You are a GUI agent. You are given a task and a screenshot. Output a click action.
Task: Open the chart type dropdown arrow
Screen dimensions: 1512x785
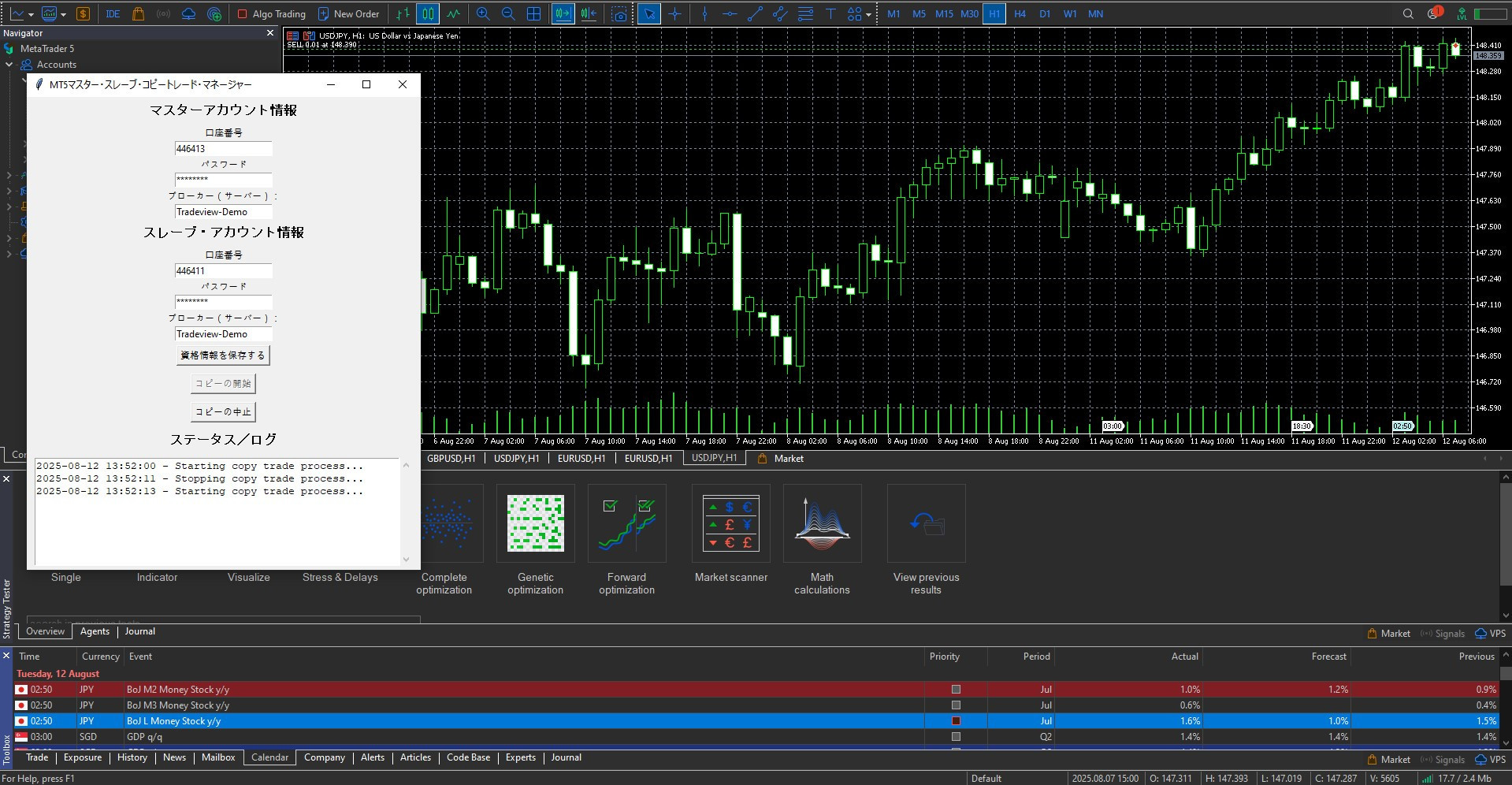[x=31, y=14]
